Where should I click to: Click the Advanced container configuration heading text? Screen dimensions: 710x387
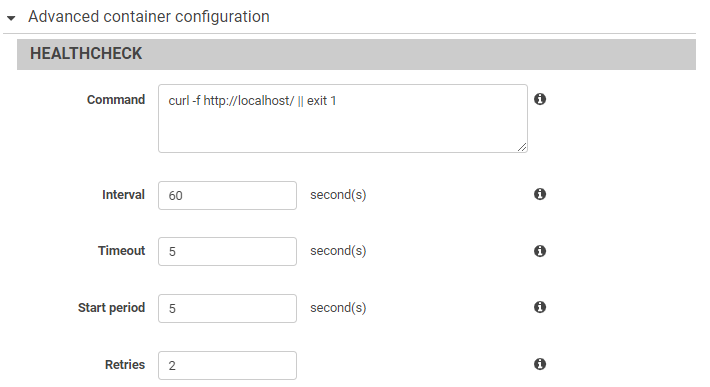click(x=149, y=17)
